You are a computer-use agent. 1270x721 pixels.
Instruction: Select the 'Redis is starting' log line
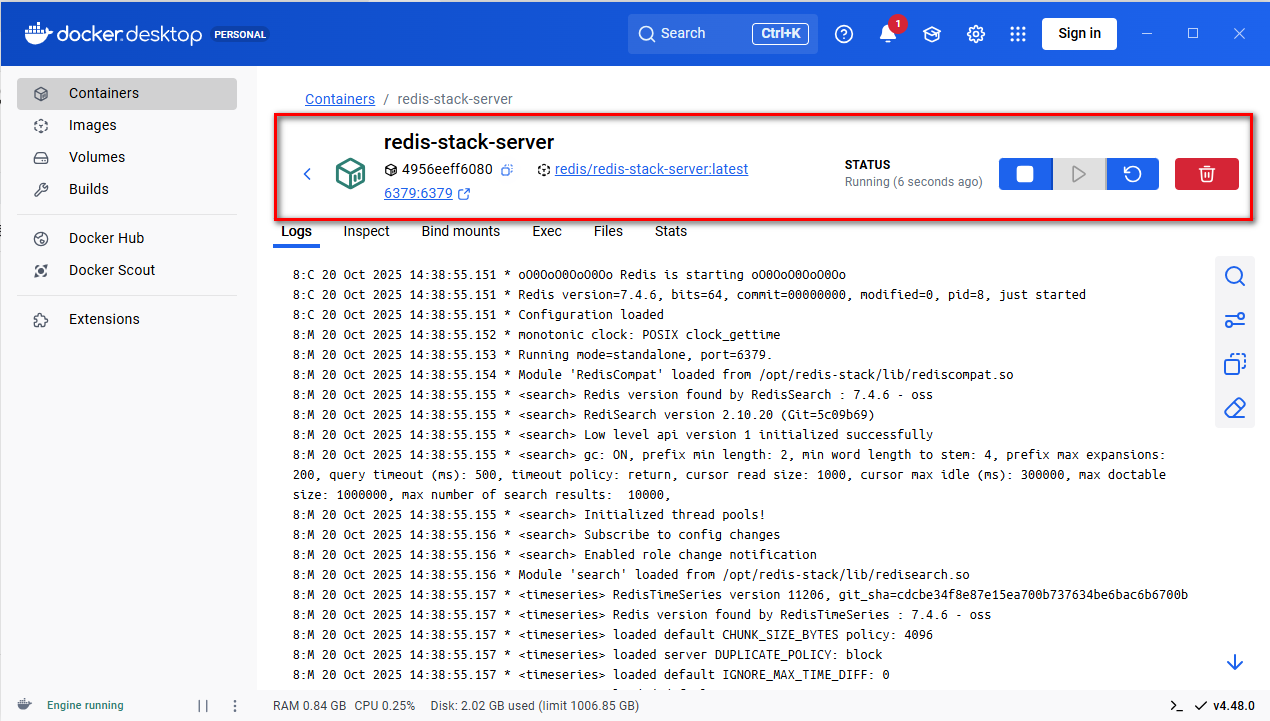(569, 274)
